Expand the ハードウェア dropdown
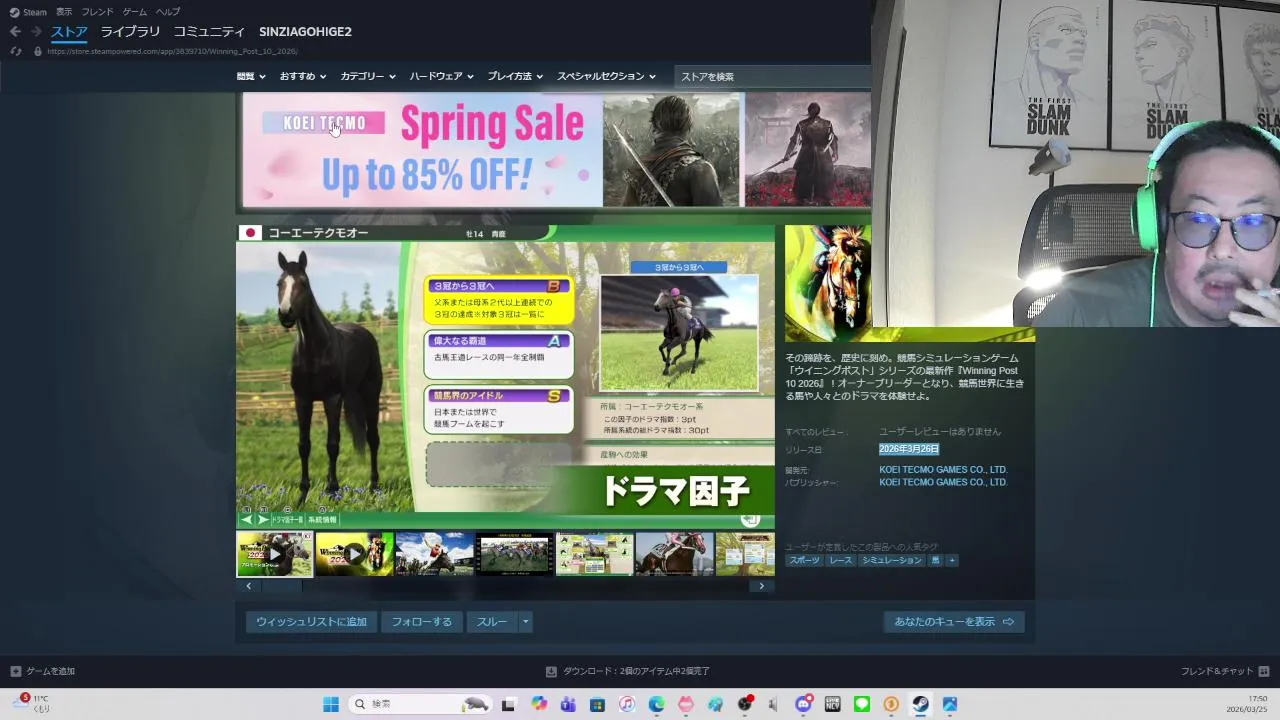 pyautogui.click(x=442, y=76)
